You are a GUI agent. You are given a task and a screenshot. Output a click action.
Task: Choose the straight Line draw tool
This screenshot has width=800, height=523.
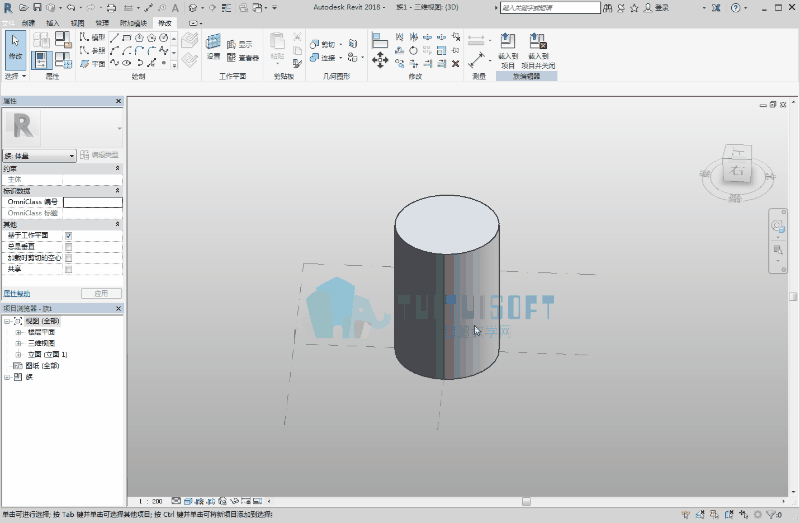click(114, 38)
